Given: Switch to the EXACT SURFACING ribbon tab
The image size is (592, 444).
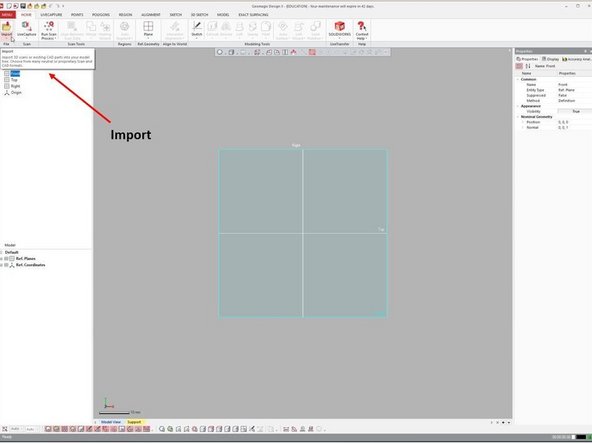Looking at the screenshot, I should pyautogui.click(x=253, y=14).
